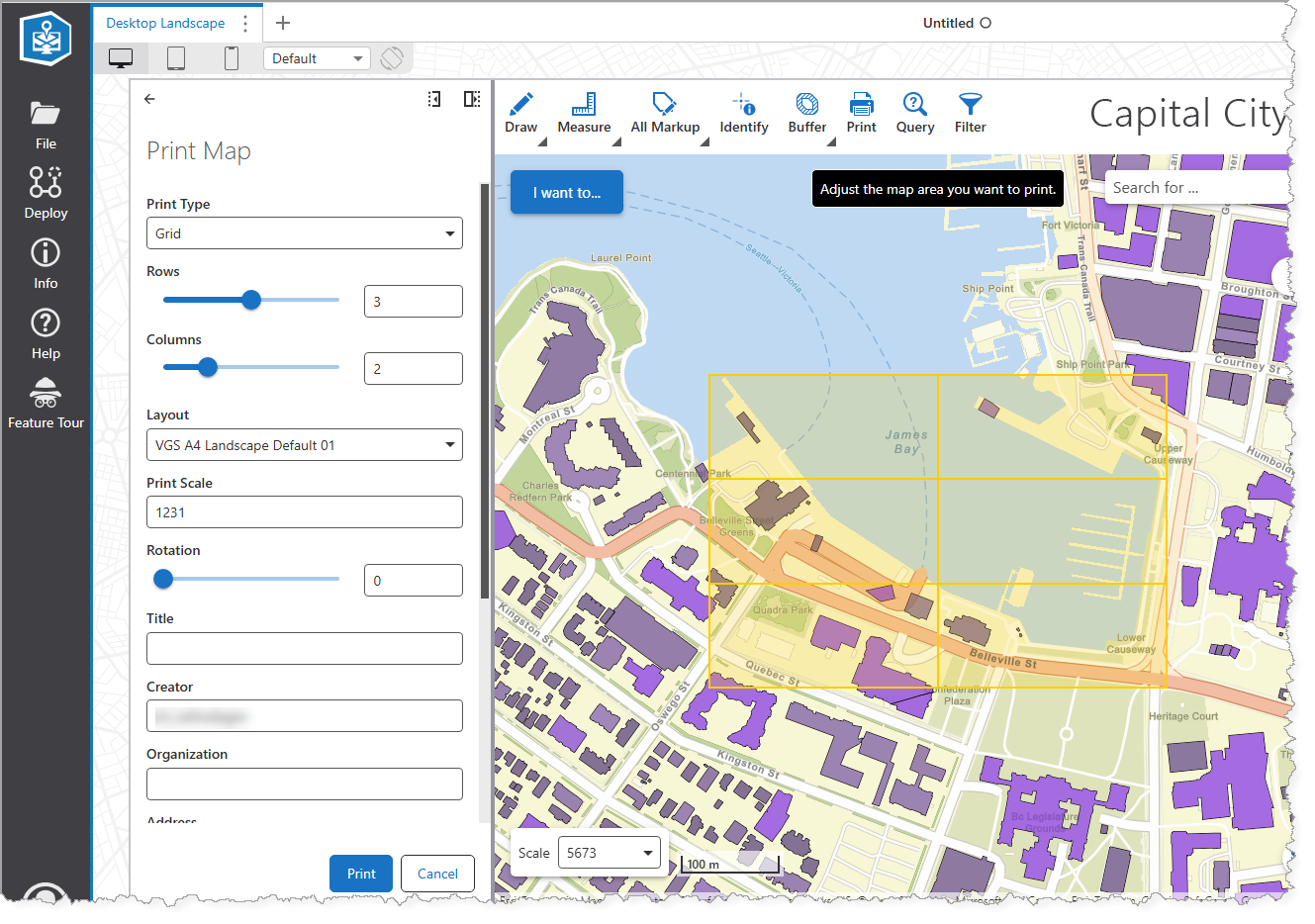Click the rotate device orientation icon
Screen dimensions: 1315x924
[x=392, y=58]
